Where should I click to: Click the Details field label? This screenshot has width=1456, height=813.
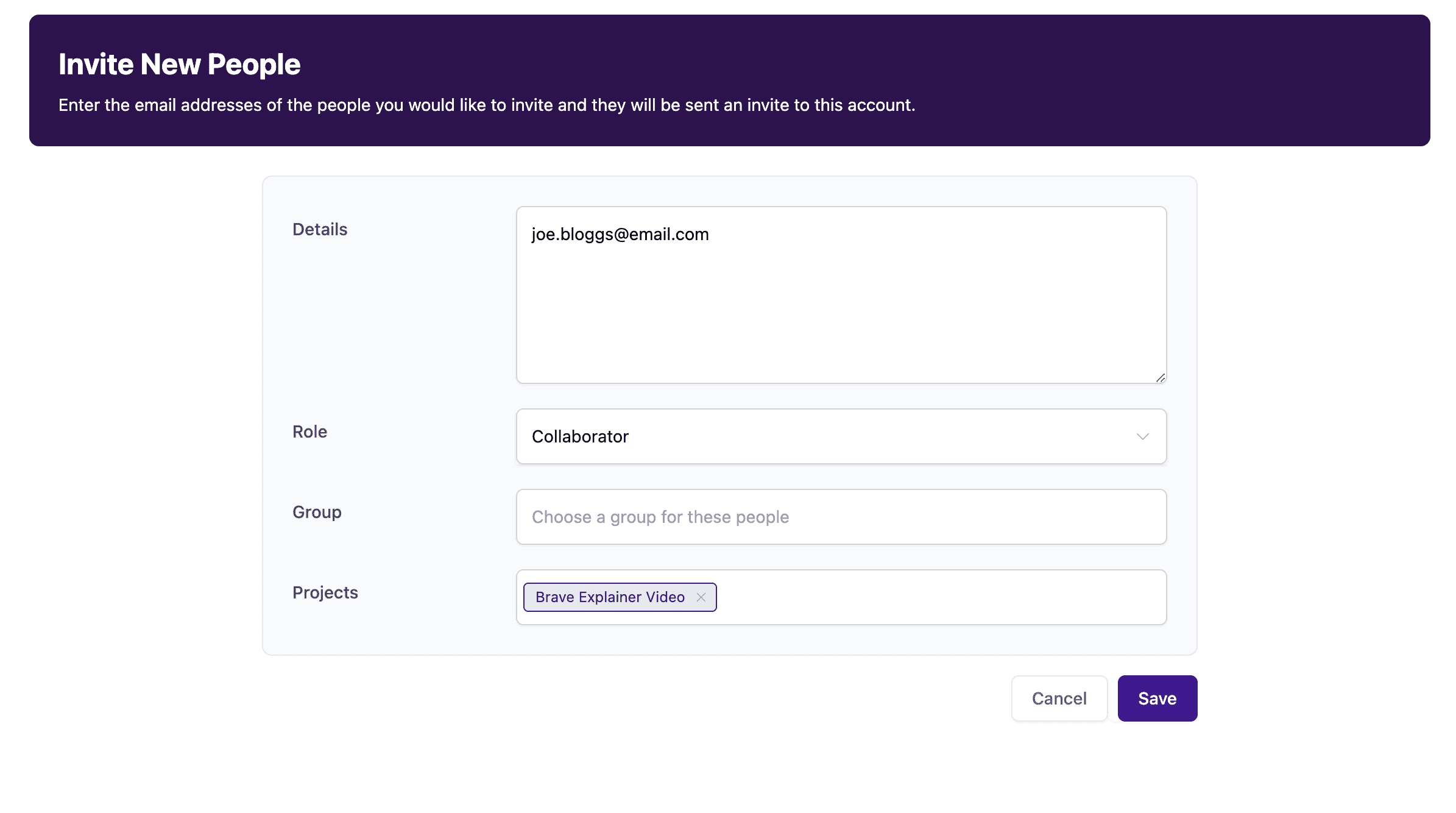(x=320, y=229)
